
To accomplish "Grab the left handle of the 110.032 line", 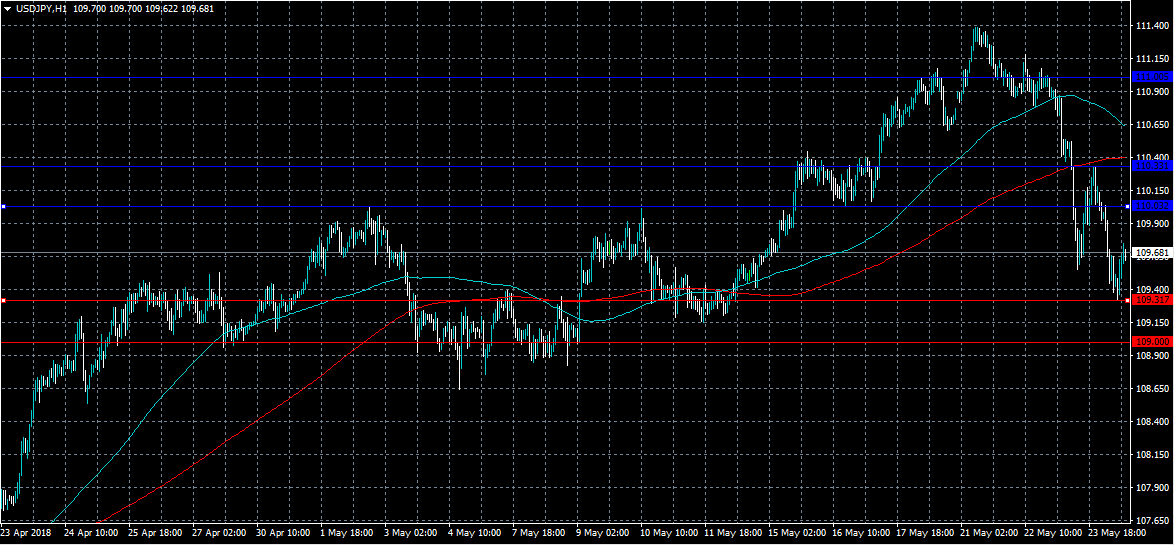I will coord(3,206).
